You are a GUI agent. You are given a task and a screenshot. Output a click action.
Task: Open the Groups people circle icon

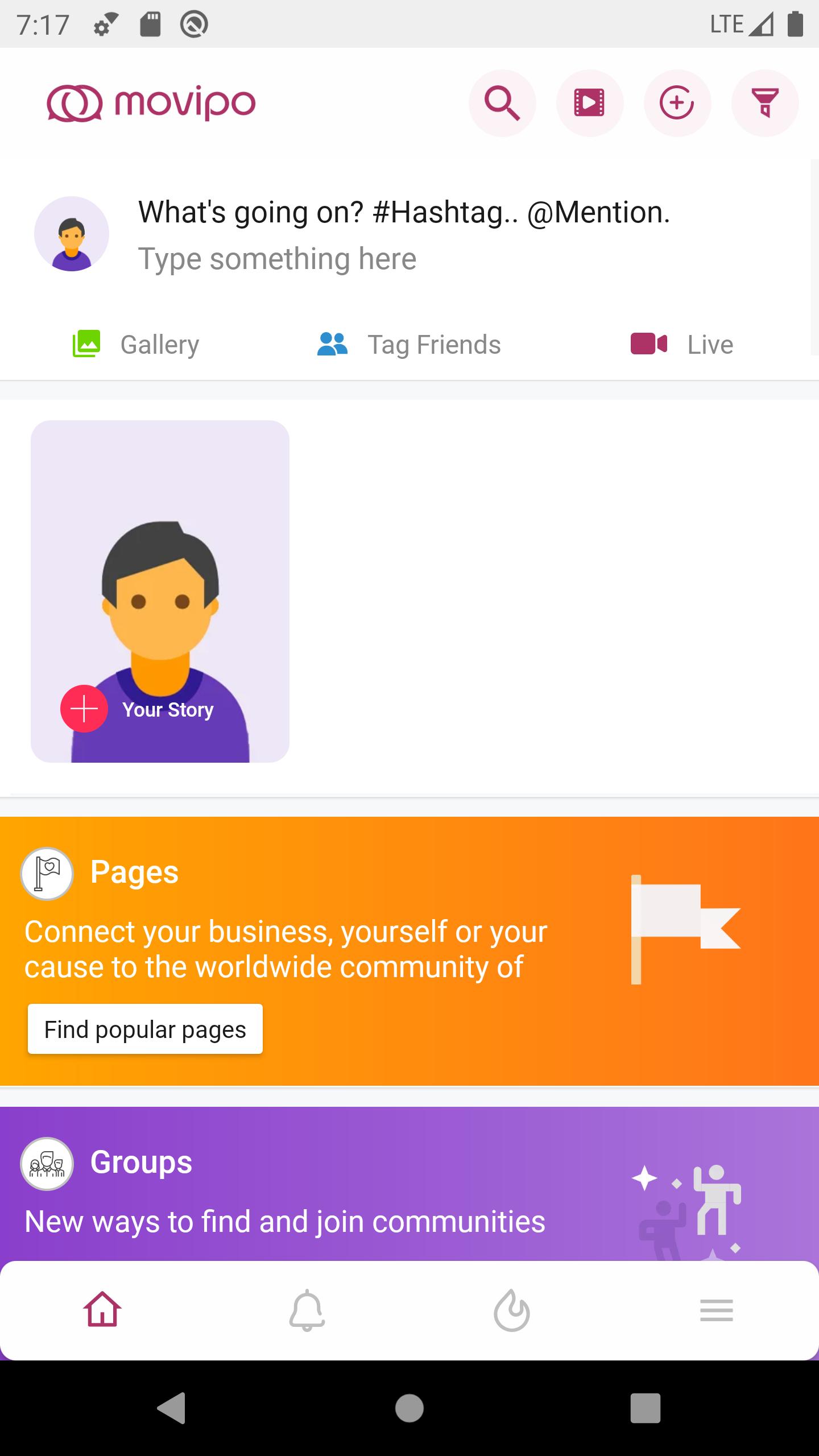point(47,1164)
